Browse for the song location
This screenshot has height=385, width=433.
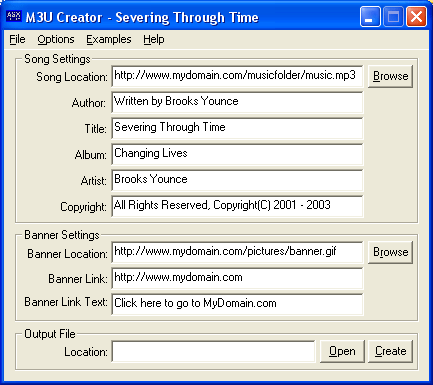point(390,76)
